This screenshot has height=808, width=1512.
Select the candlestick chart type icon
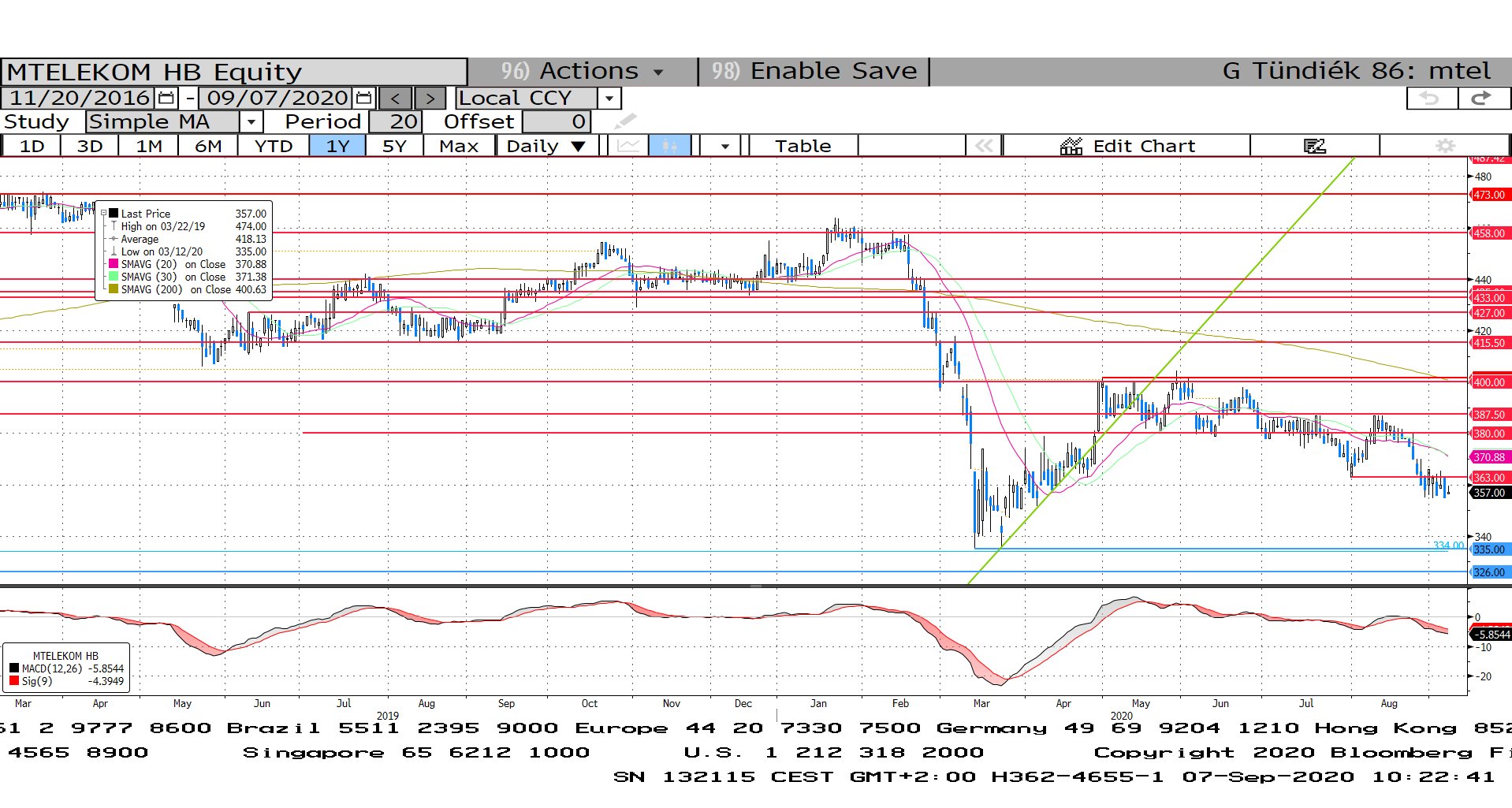pos(670,146)
